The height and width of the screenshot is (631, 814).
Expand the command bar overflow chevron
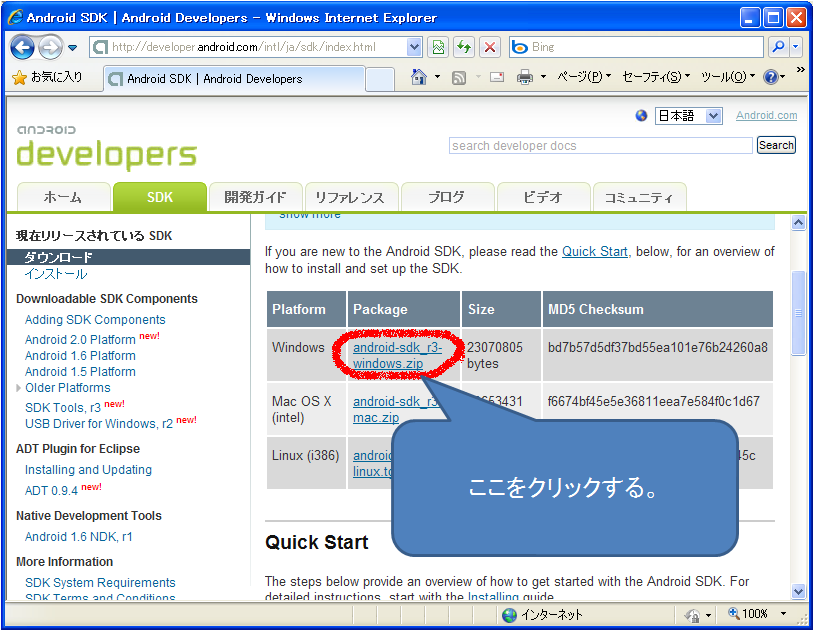(801, 70)
